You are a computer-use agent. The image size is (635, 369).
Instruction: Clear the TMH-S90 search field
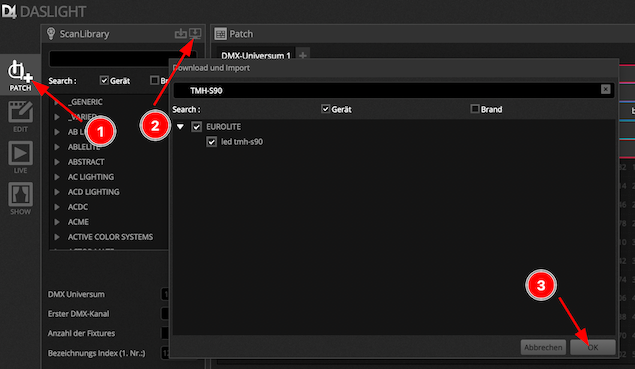click(x=605, y=89)
